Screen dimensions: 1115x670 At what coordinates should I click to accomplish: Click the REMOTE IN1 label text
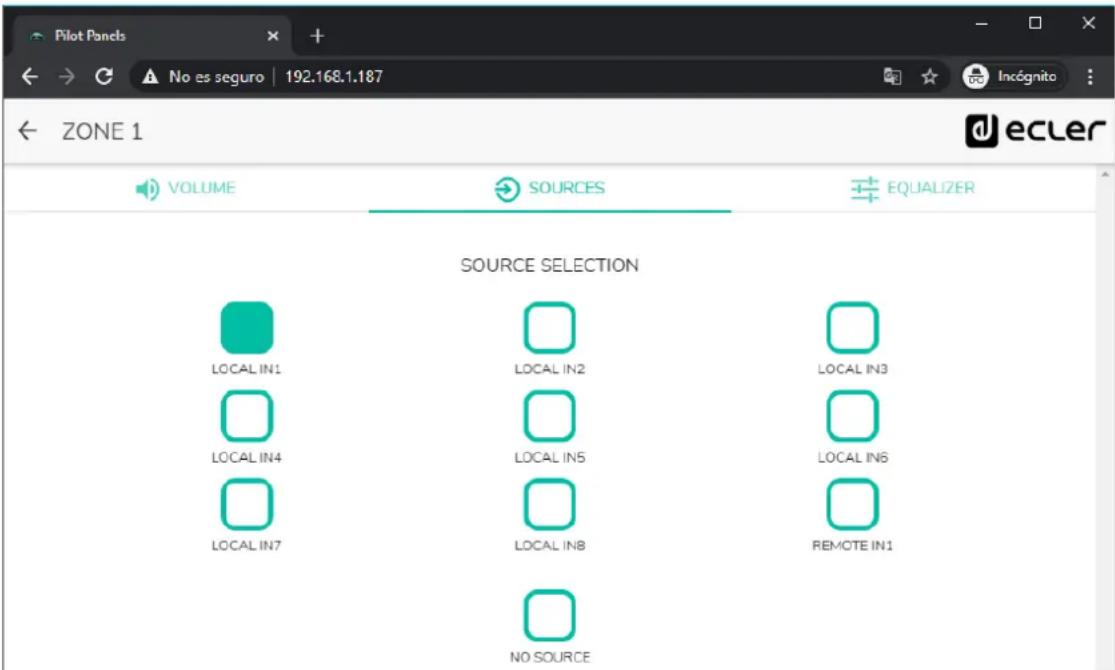[853, 546]
